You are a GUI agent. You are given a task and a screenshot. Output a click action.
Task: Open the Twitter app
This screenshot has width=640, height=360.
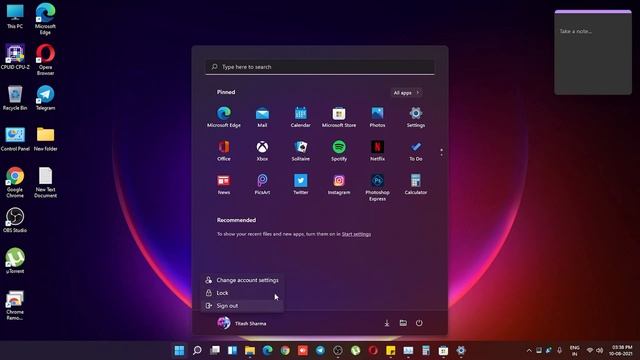pyautogui.click(x=300, y=184)
